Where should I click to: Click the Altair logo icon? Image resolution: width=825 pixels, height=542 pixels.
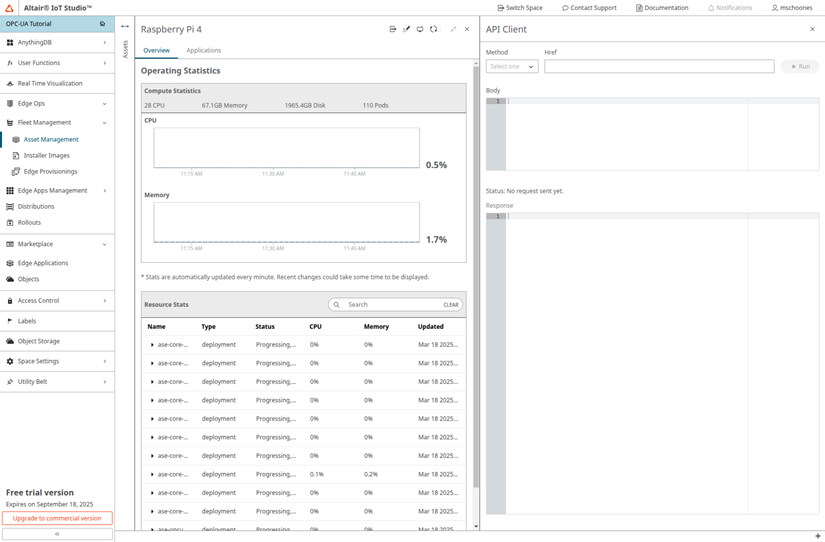9,8
